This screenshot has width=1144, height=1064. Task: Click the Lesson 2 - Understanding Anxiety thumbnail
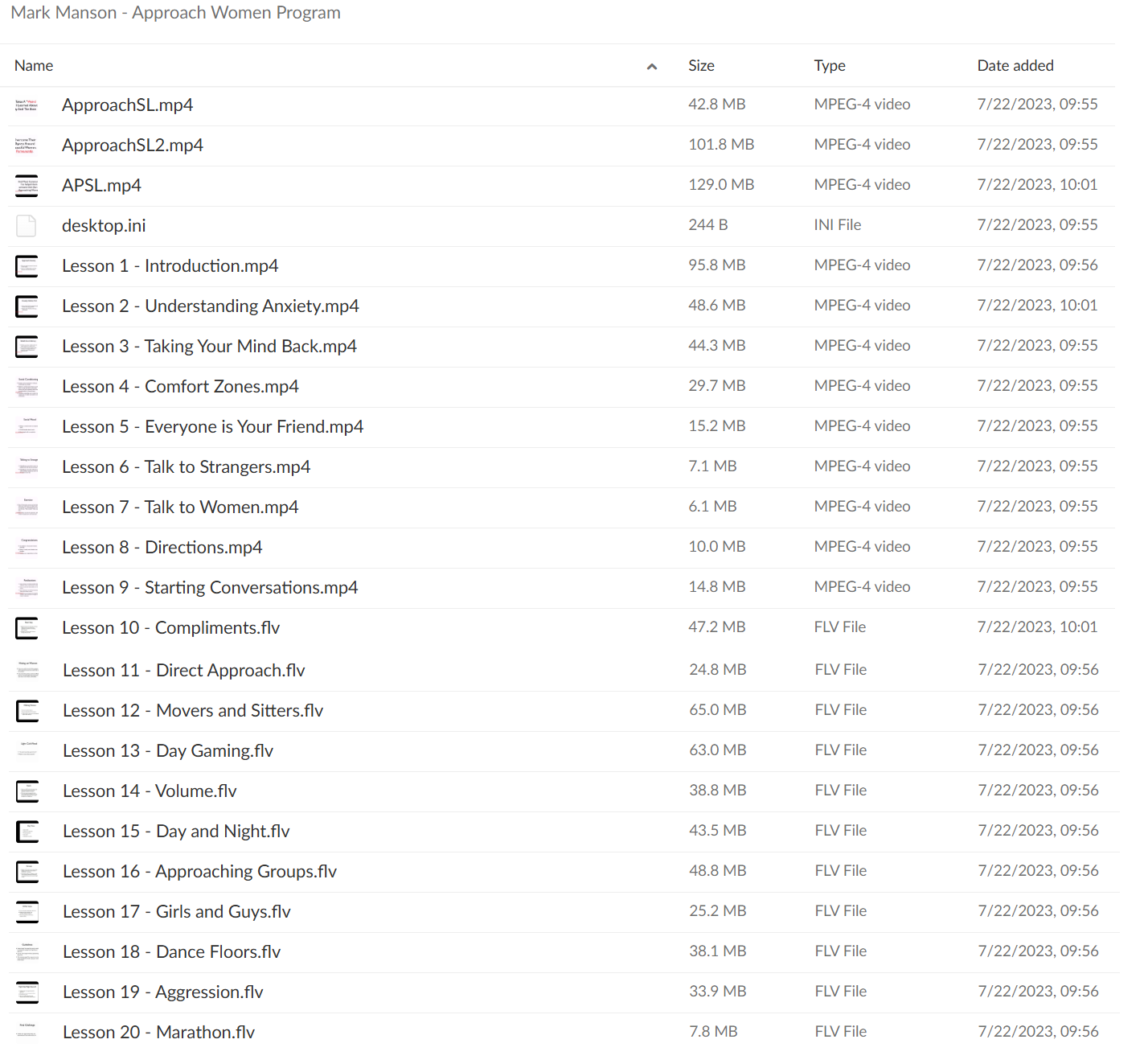27,306
